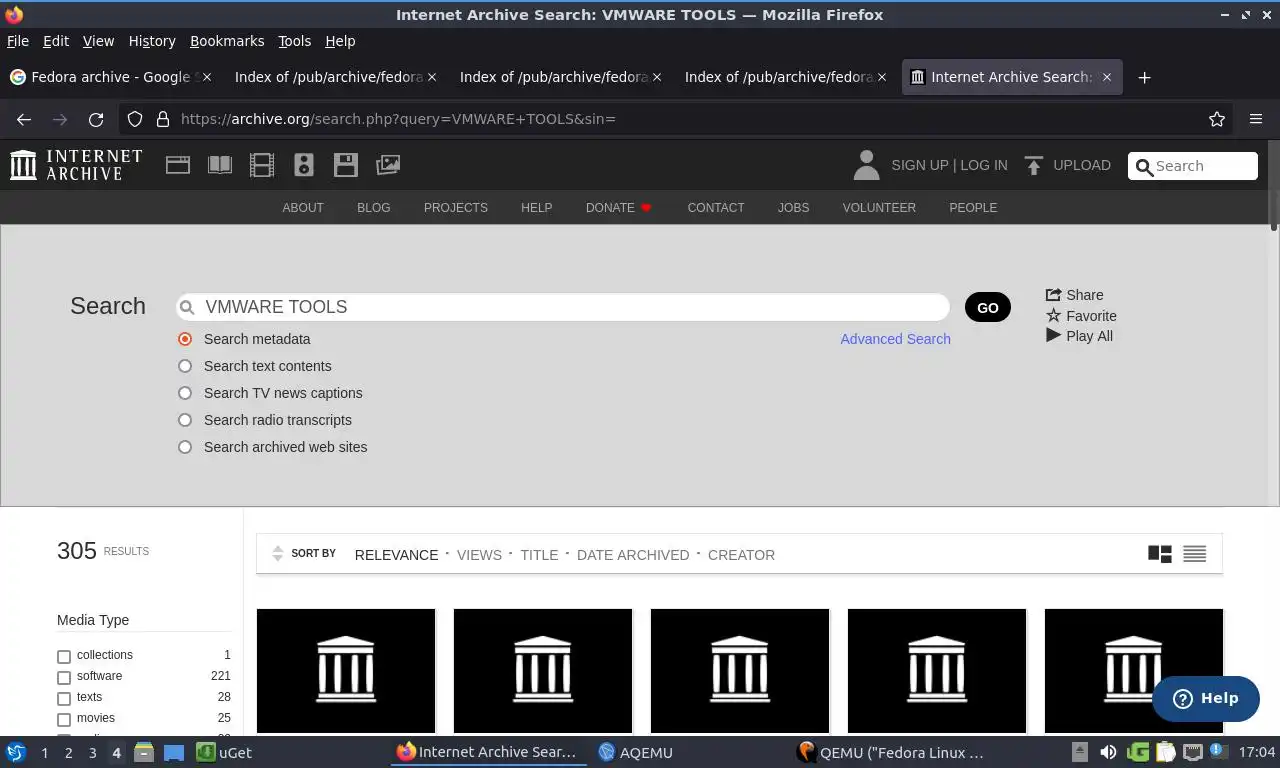The image size is (1280, 768).
Task: Bookmark this page with the star icon
Action: pos(1217,119)
